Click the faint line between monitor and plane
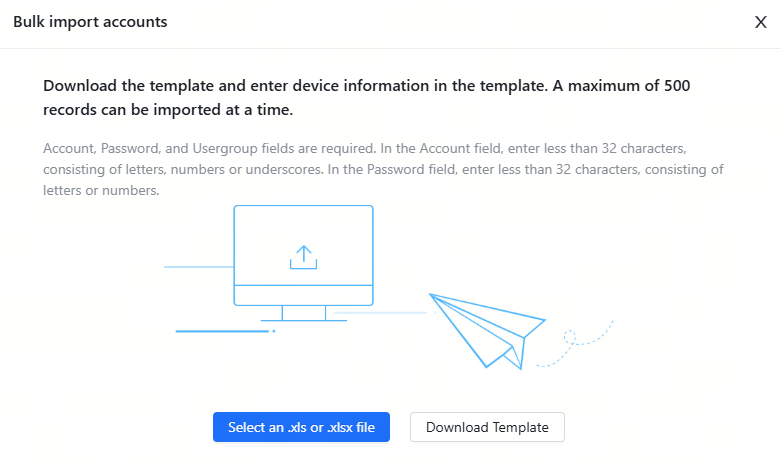Image resolution: width=781 pixels, height=465 pixels. 400,312
